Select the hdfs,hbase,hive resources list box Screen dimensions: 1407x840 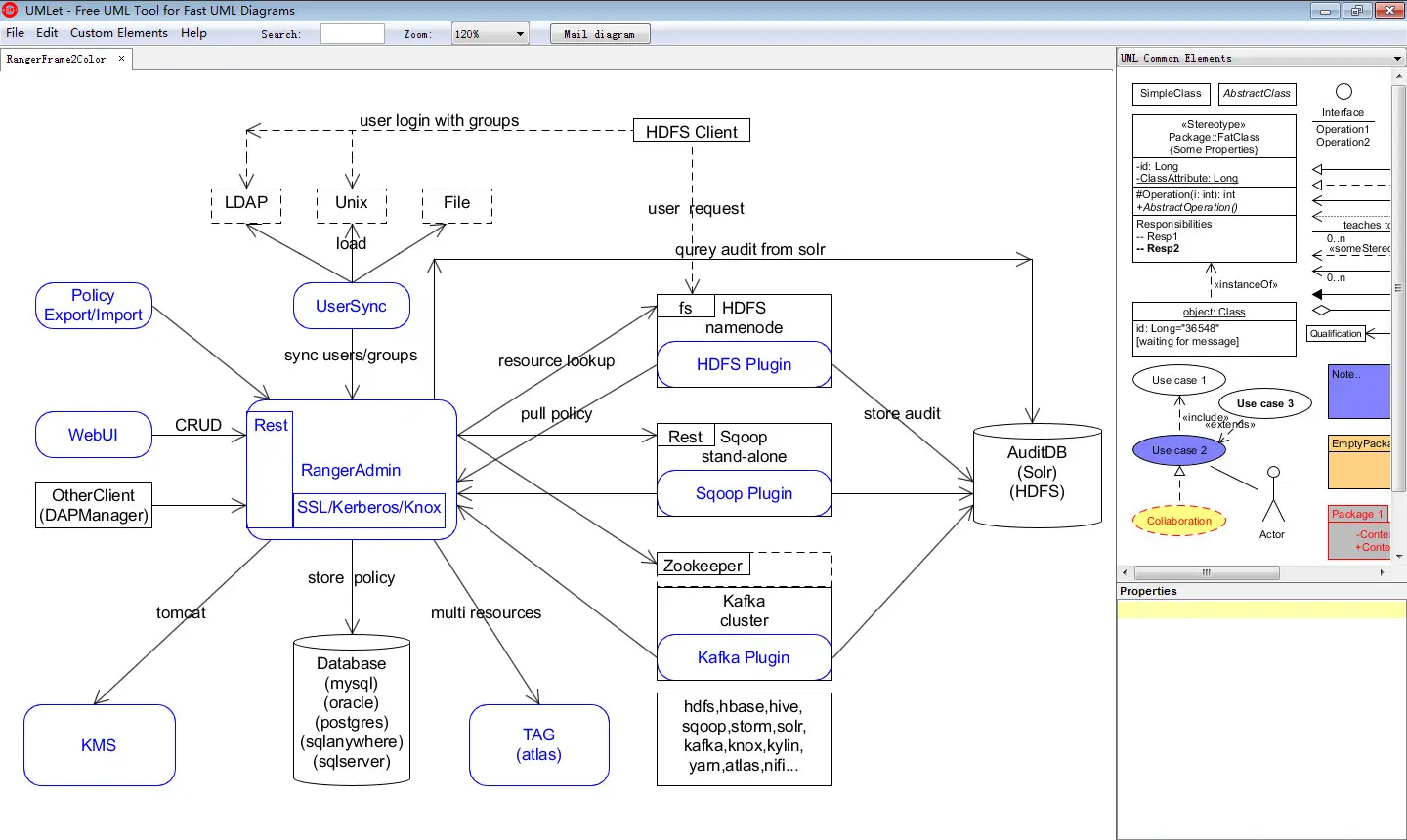[x=745, y=739]
